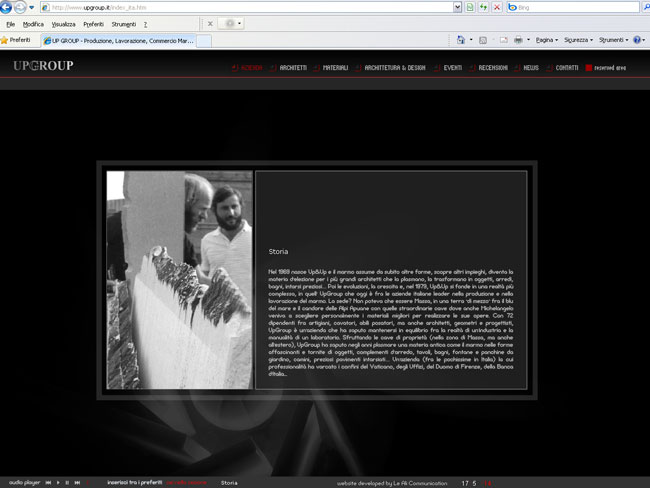This screenshot has height=488, width=650.
Task: Select the UP GROUP browser tab
Action: coord(118,41)
